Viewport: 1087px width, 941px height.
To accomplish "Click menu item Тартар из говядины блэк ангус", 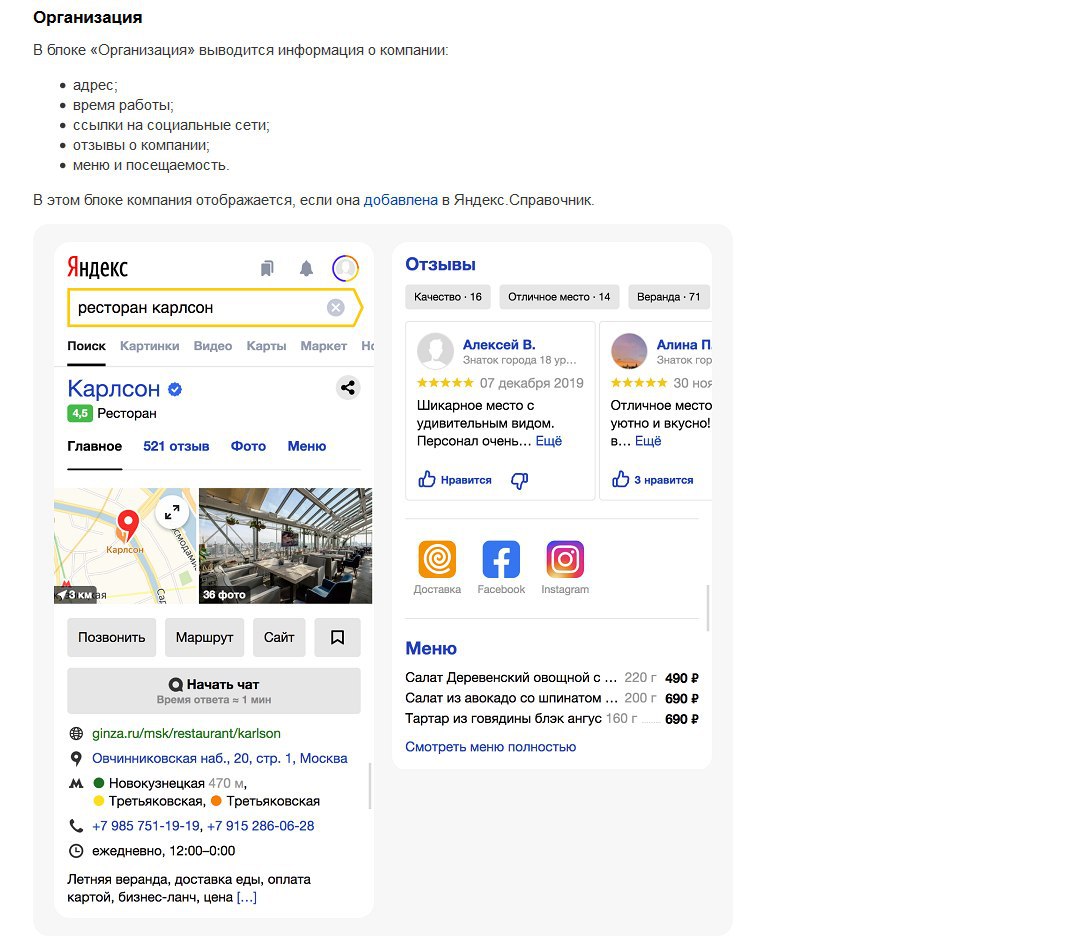I will pos(552,719).
